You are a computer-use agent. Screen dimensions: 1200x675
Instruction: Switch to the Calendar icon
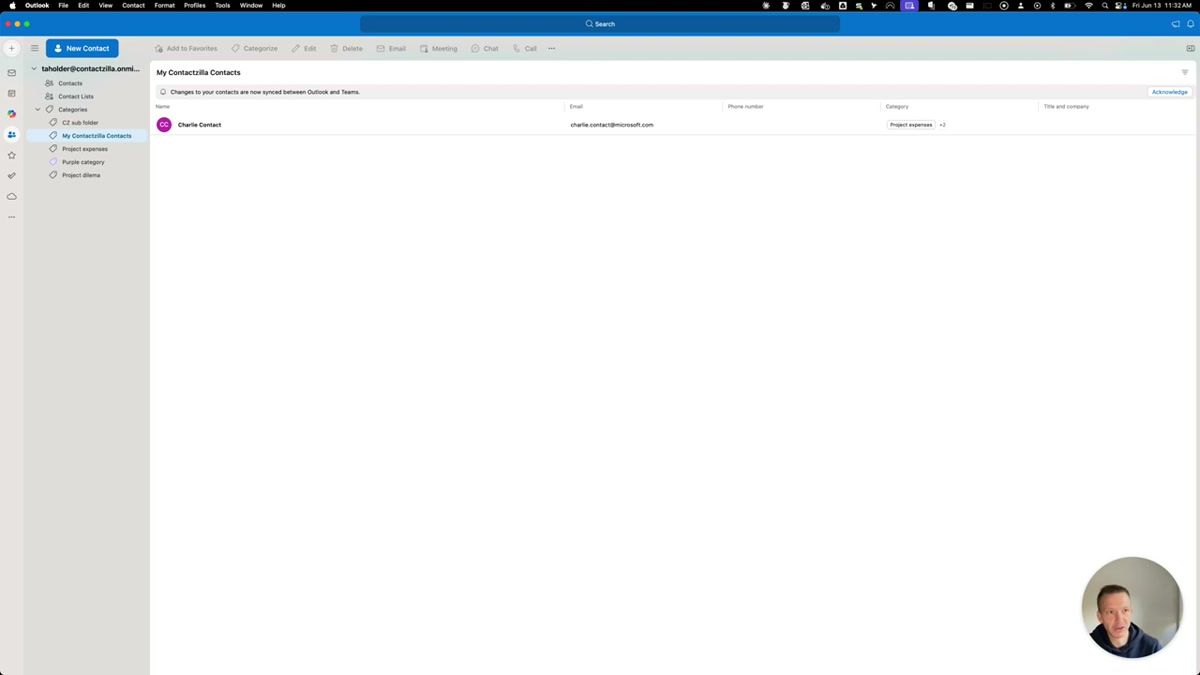11,92
